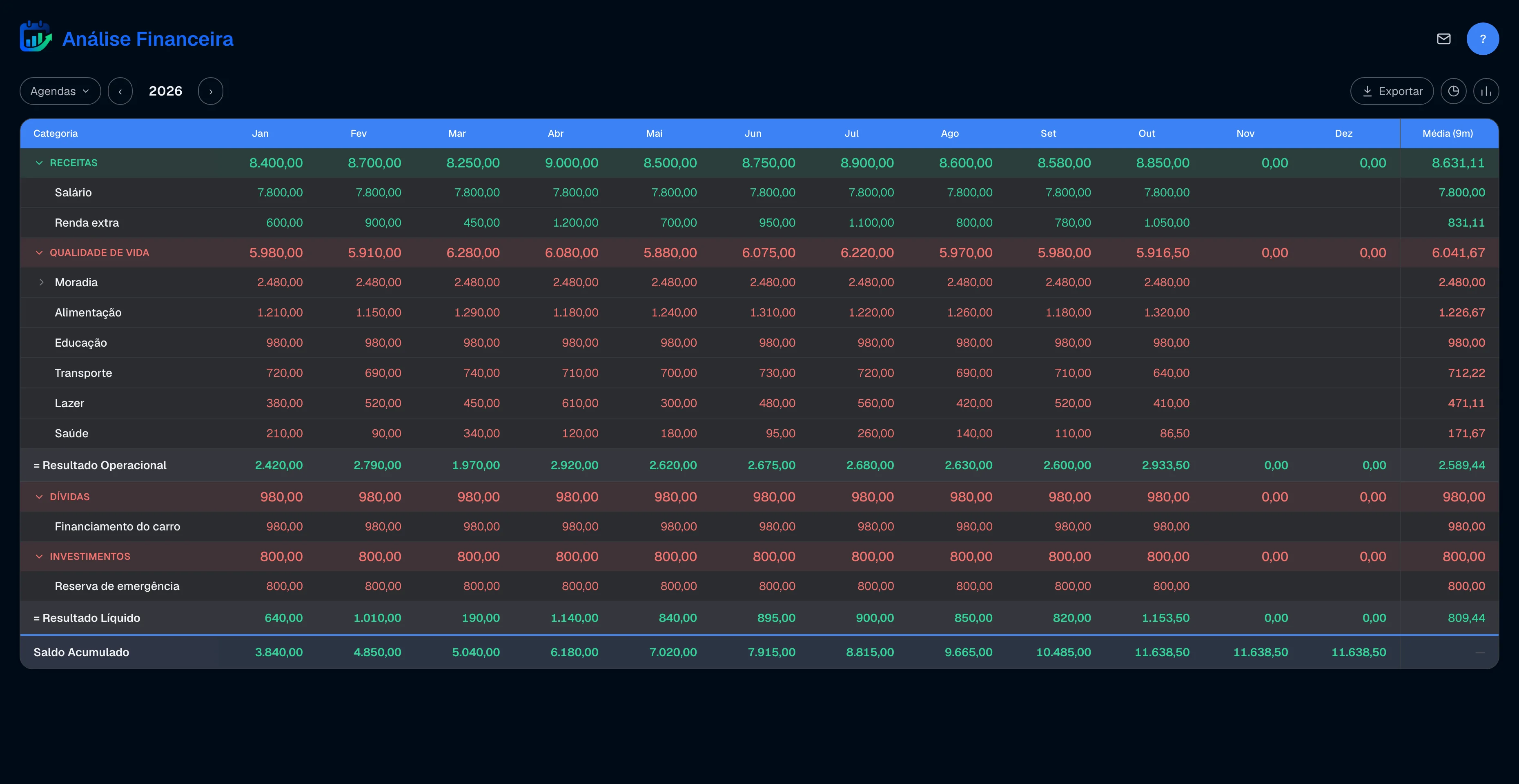The width and height of the screenshot is (1519, 784).
Task: Click the Dez column header
Action: pos(1344,133)
